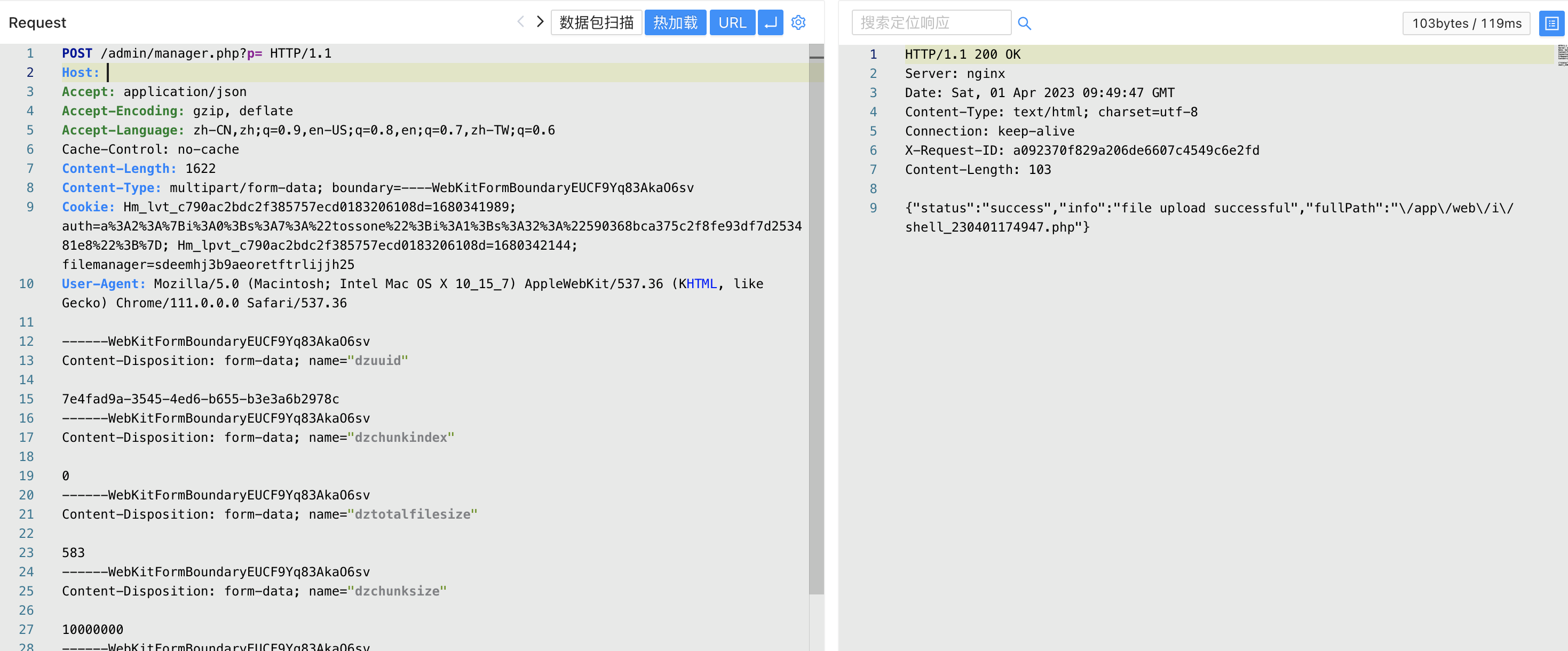
Task: Click the X-Request-ID response header line
Action: coord(1082,150)
